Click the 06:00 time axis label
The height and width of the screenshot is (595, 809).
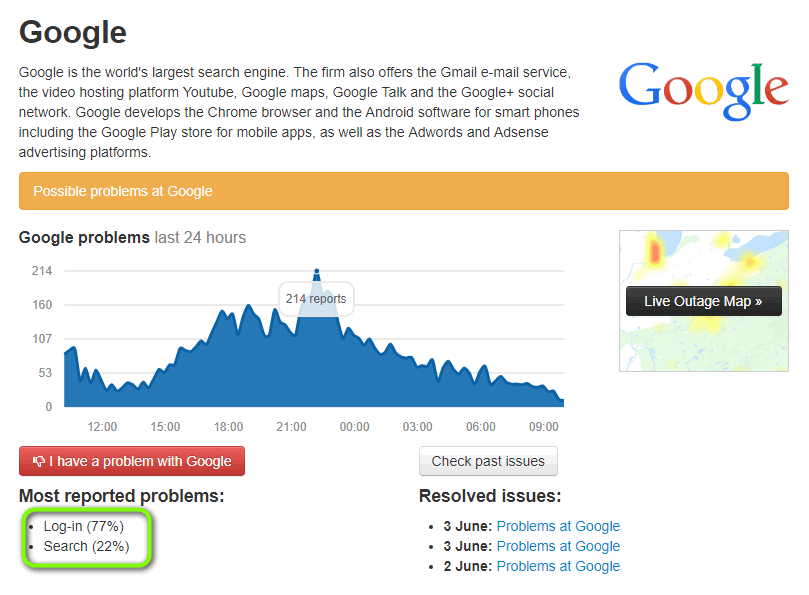481,427
